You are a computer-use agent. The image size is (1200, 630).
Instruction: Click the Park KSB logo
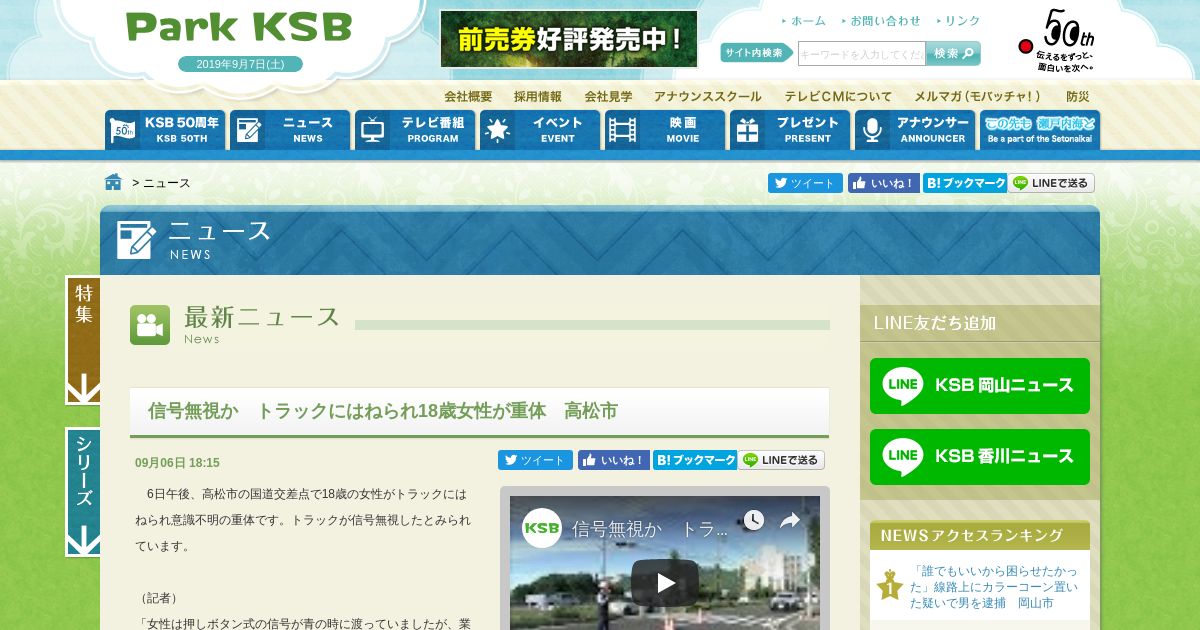coord(239,27)
